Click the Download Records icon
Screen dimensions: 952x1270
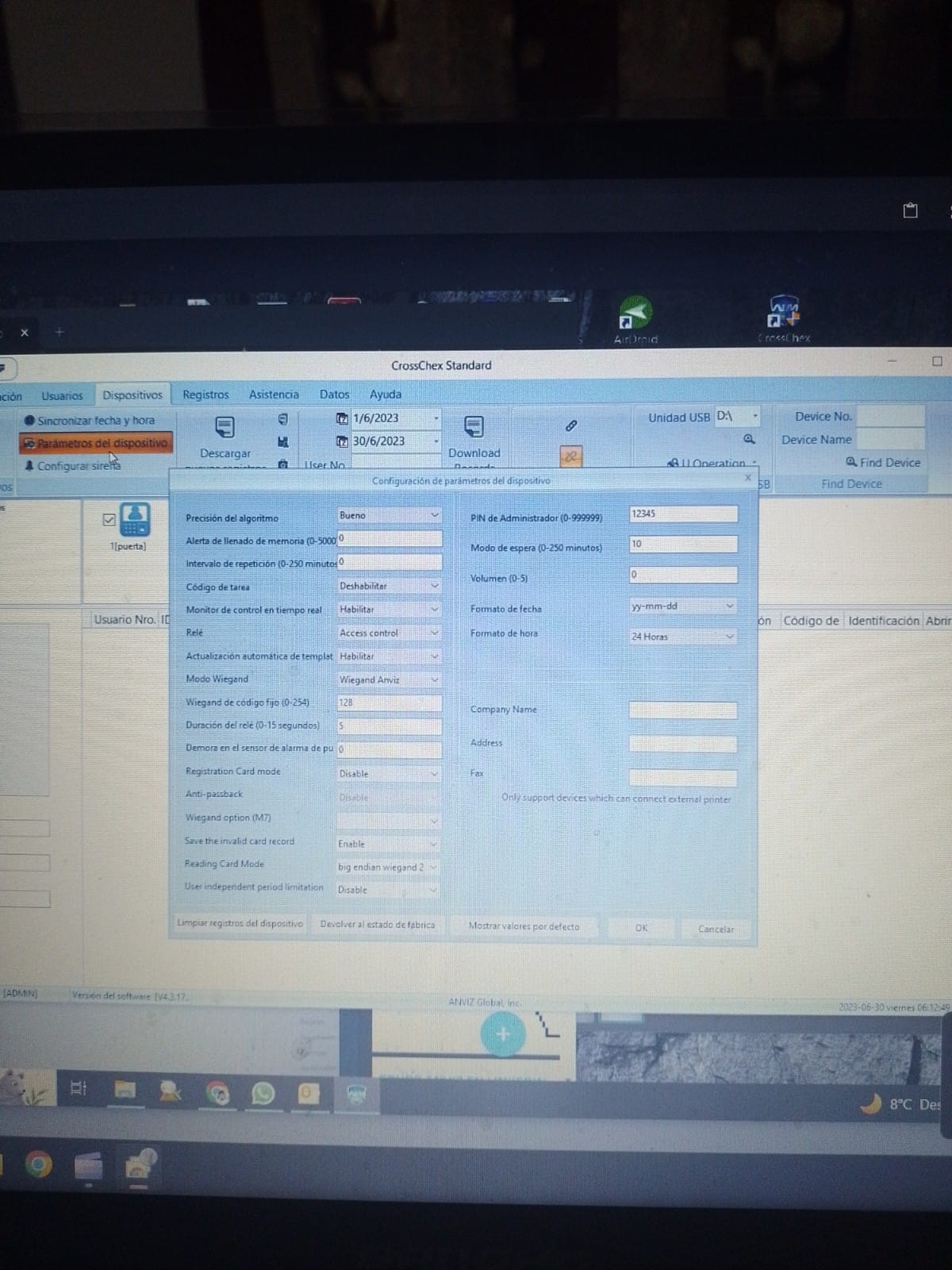(474, 427)
